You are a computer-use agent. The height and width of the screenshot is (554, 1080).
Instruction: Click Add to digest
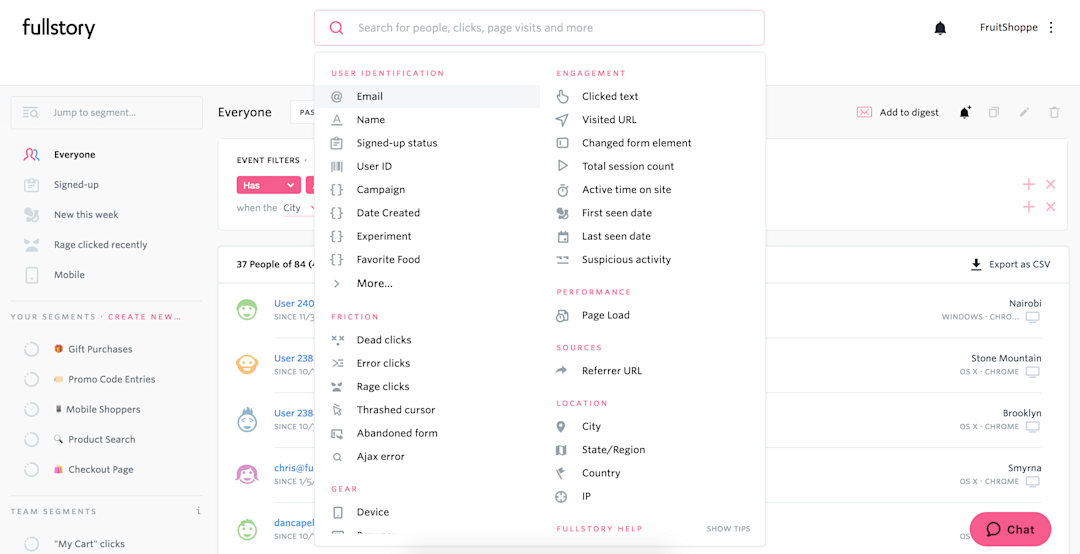(908, 112)
